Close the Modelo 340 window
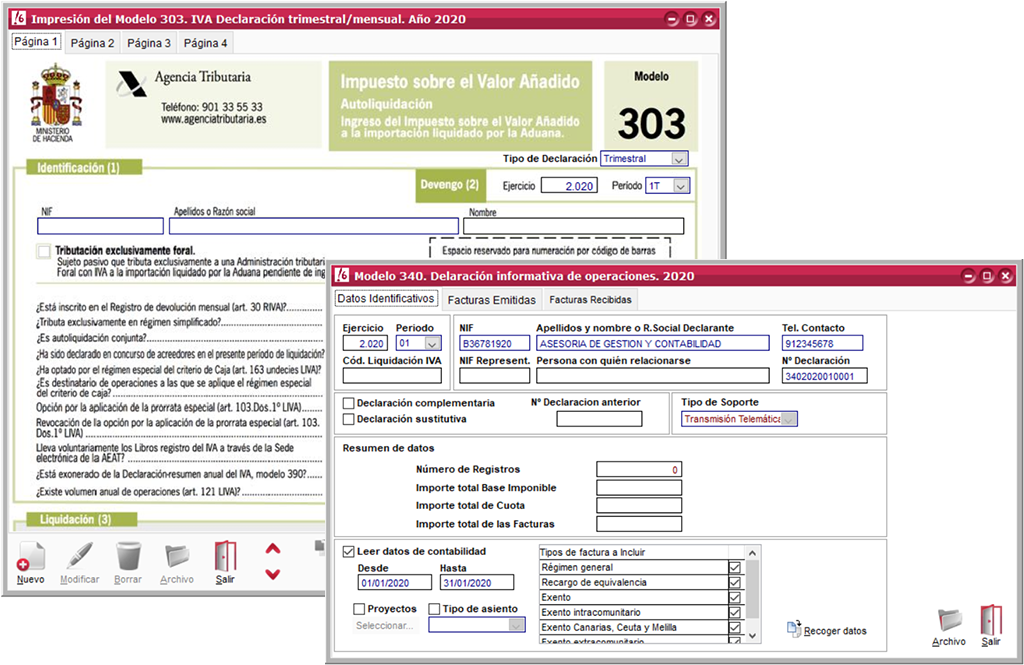Screen dimensions: 1024x665 [x=1006, y=276]
